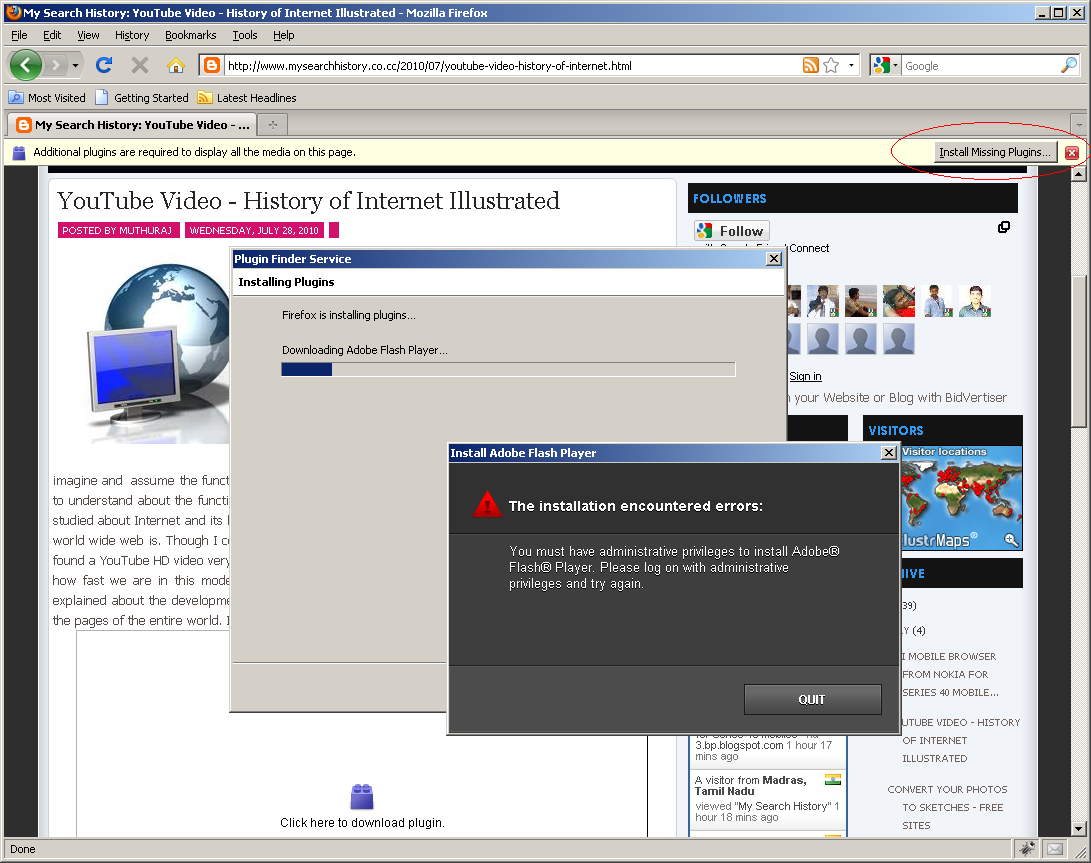1091x863 pixels.
Task: Click the followers gadget pop-out icon
Action: click(x=1004, y=227)
